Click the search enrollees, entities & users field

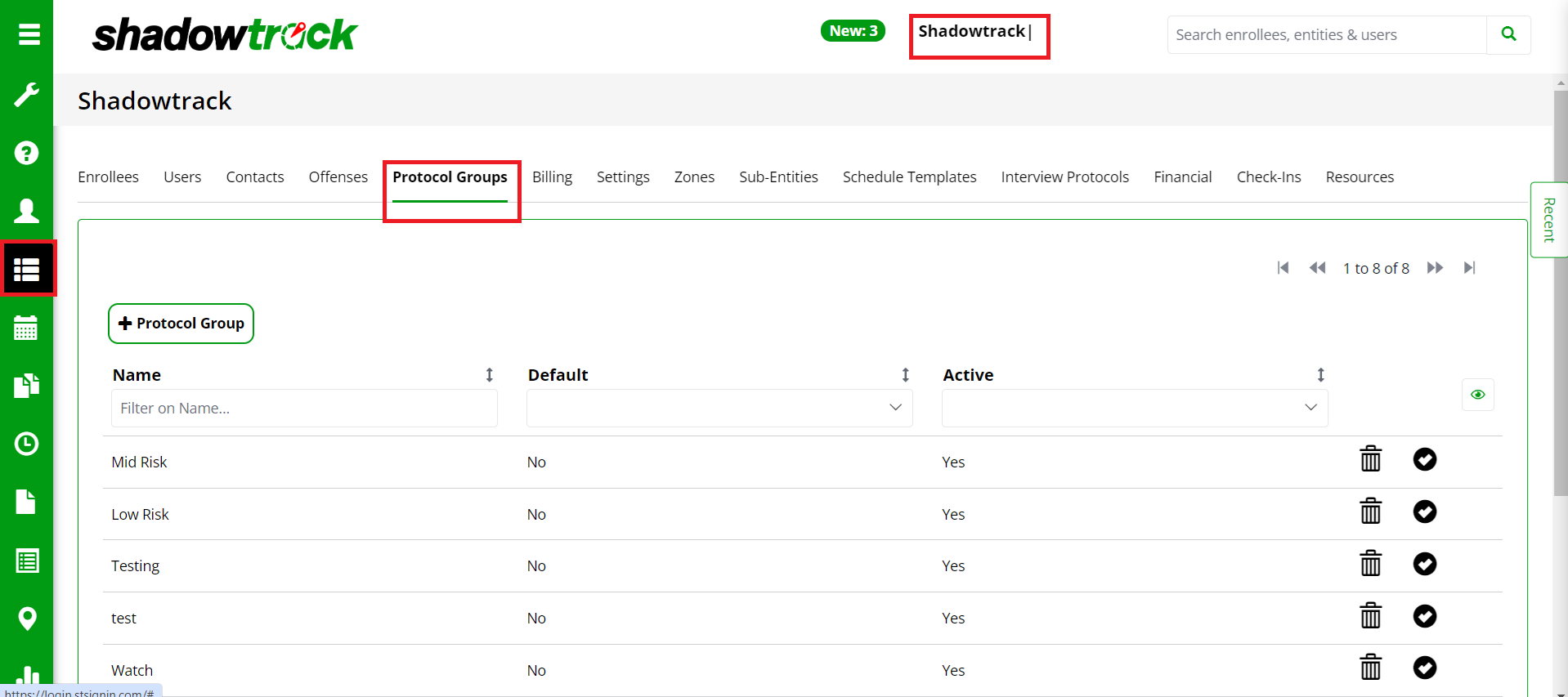(1327, 34)
